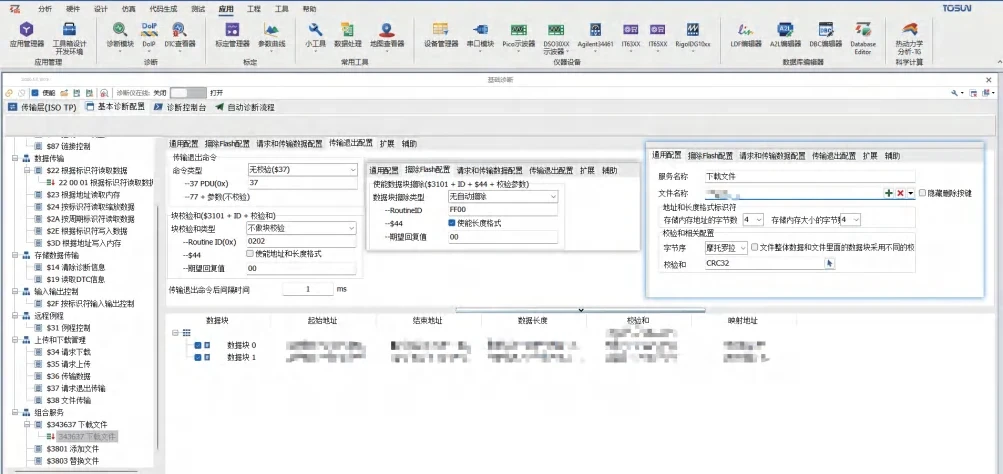1003x474 pixels.
Task: Click the CRC32 校验和 selector arrow
Action: point(830,263)
